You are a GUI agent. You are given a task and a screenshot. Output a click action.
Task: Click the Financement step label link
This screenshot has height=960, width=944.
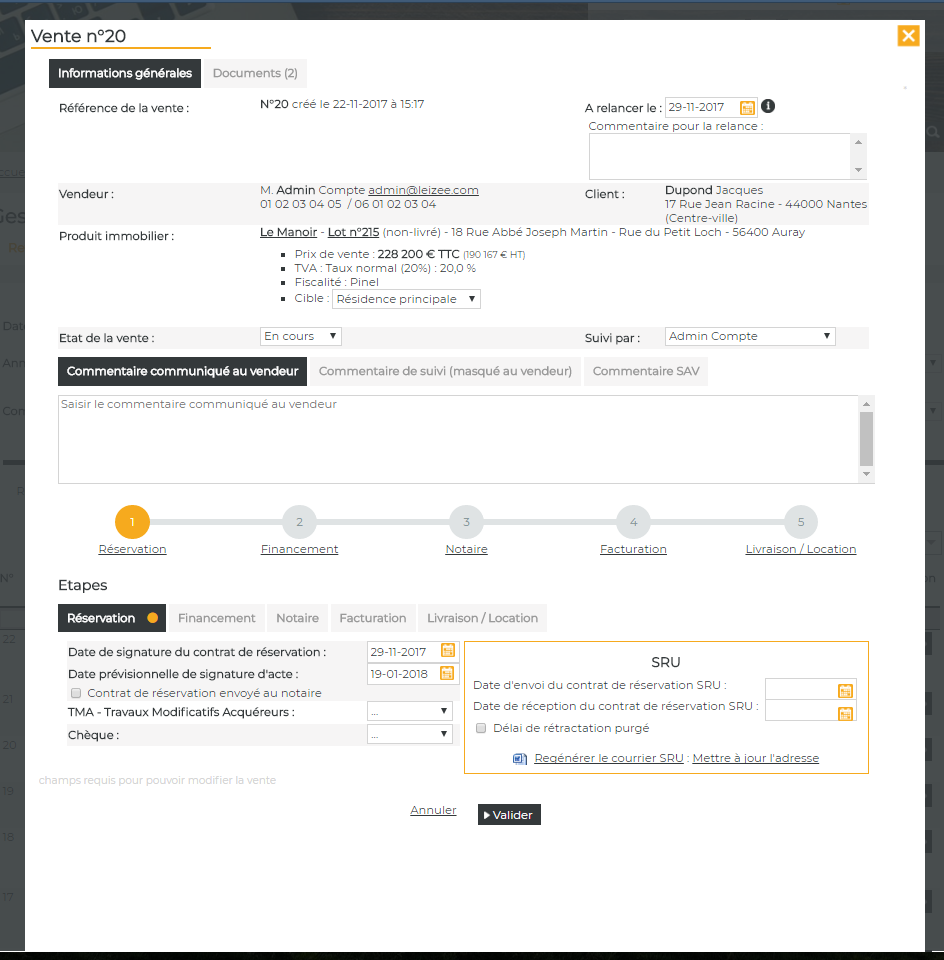pyautogui.click(x=299, y=549)
